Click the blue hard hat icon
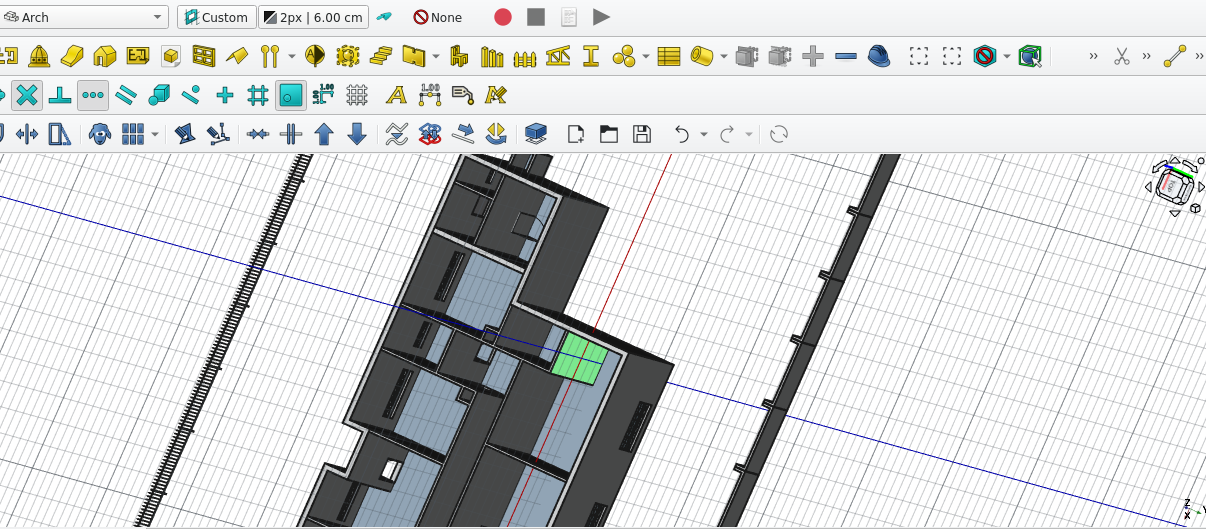The width and height of the screenshot is (1206, 529). tap(879, 56)
